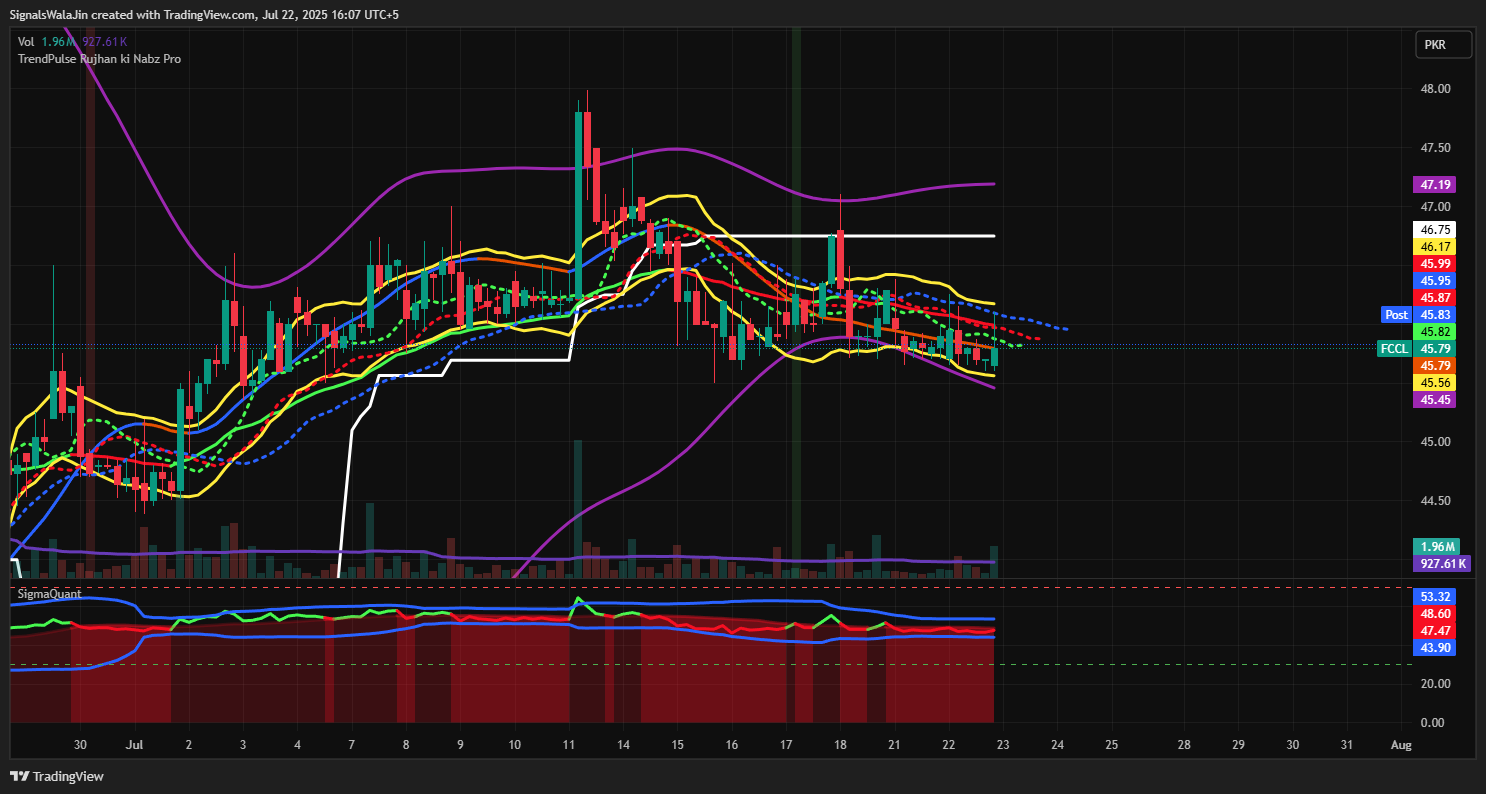Click the yellow 45.56 price label
The height and width of the screenshot is (794, 1486).
pyautogui.click(x=1435, y=383)
